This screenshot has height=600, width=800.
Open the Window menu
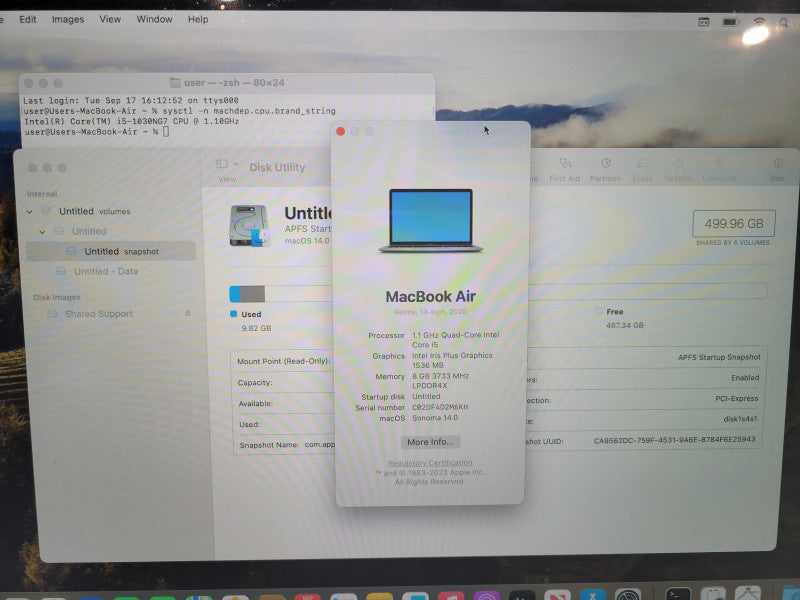click(x=155, y=19)
